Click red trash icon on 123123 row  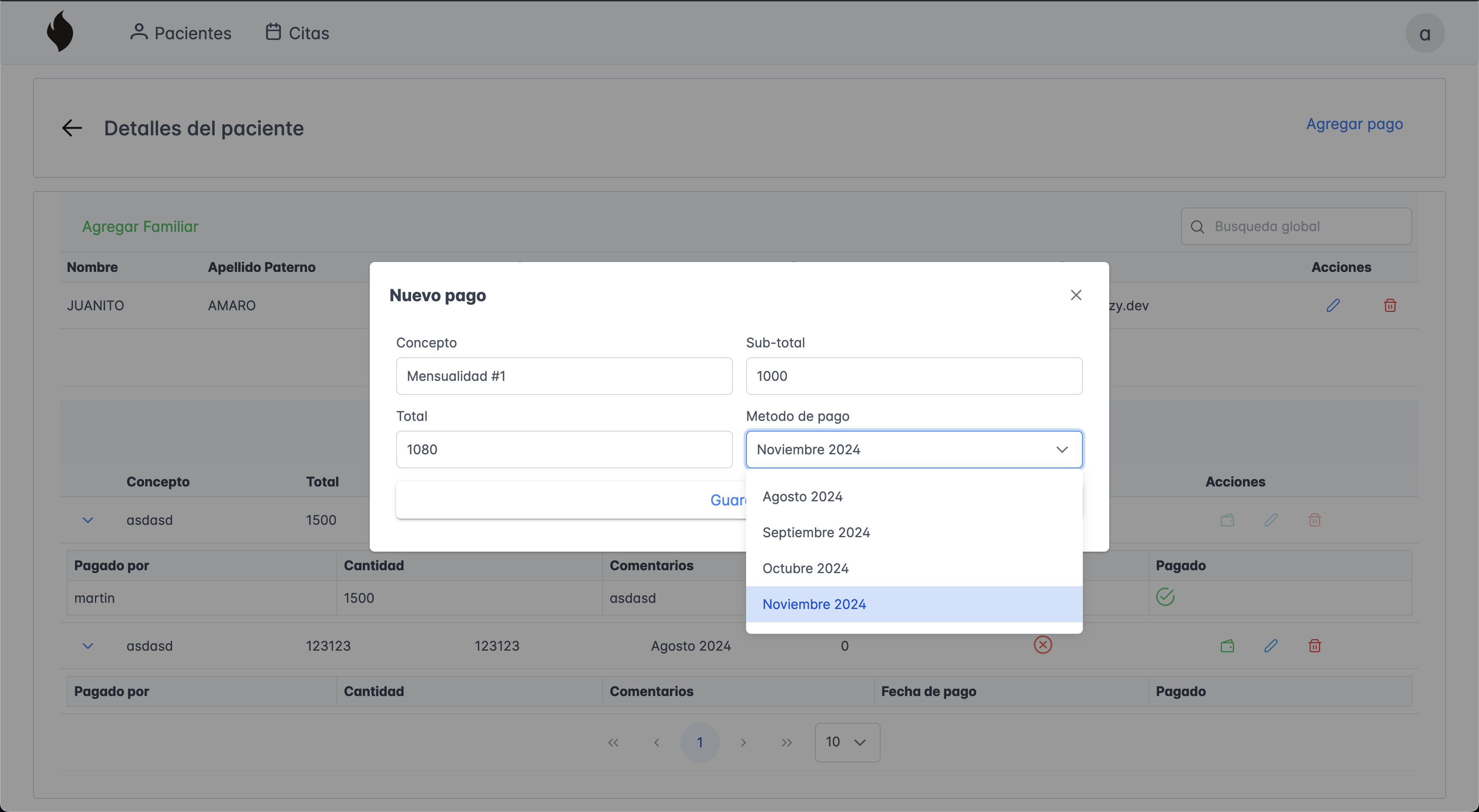coord(1314,646)
